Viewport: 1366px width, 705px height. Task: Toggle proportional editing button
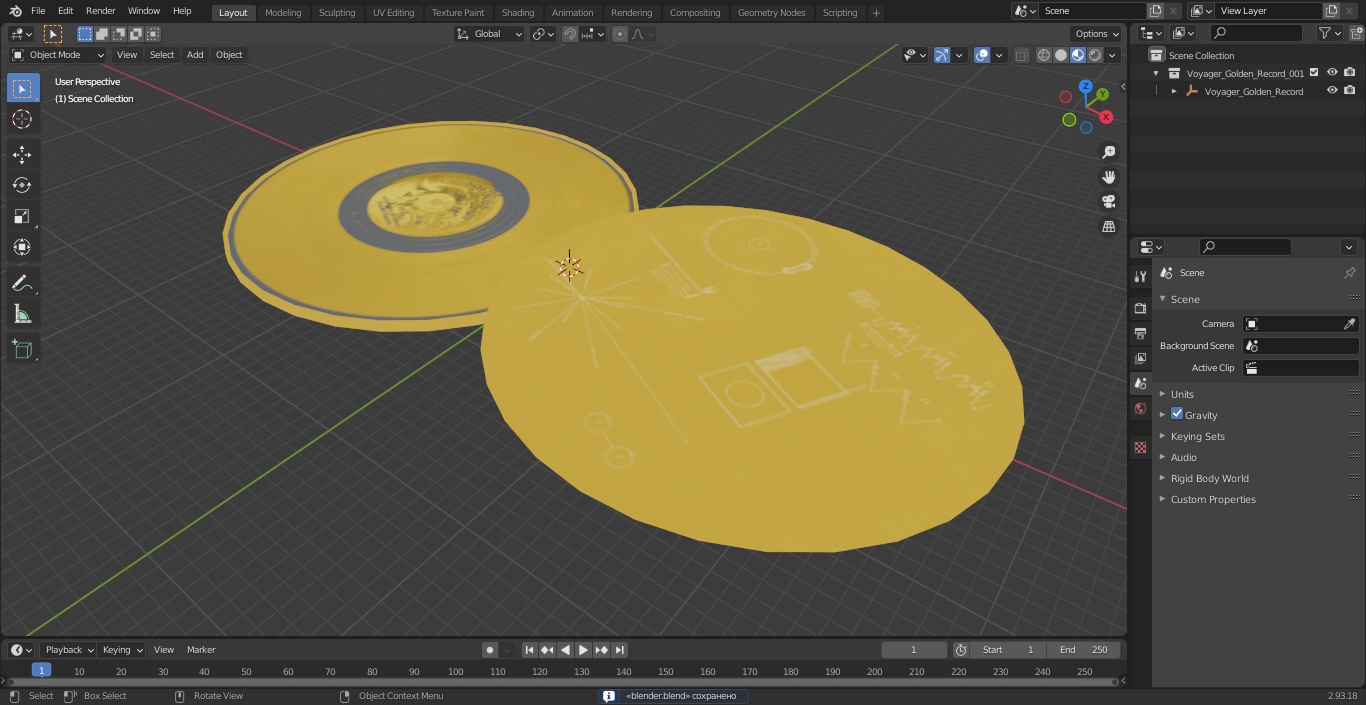(x=620, y=34)
